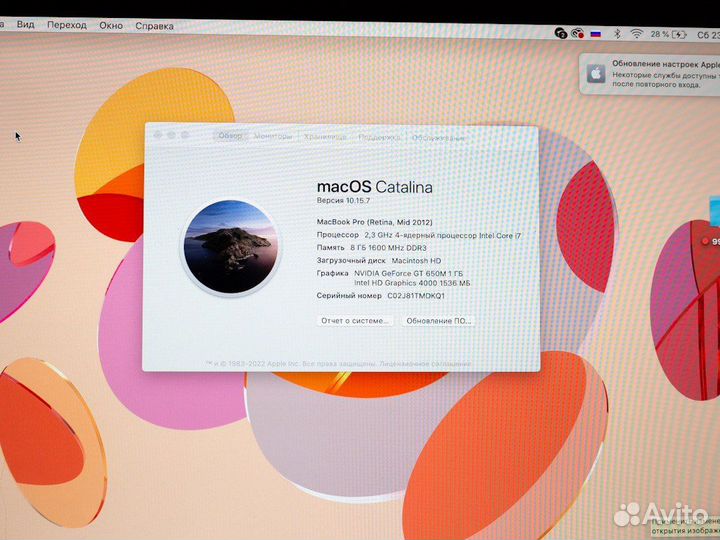
Task: Click the Версия 10.15.7 text
Action: click(x=343, y=201)
